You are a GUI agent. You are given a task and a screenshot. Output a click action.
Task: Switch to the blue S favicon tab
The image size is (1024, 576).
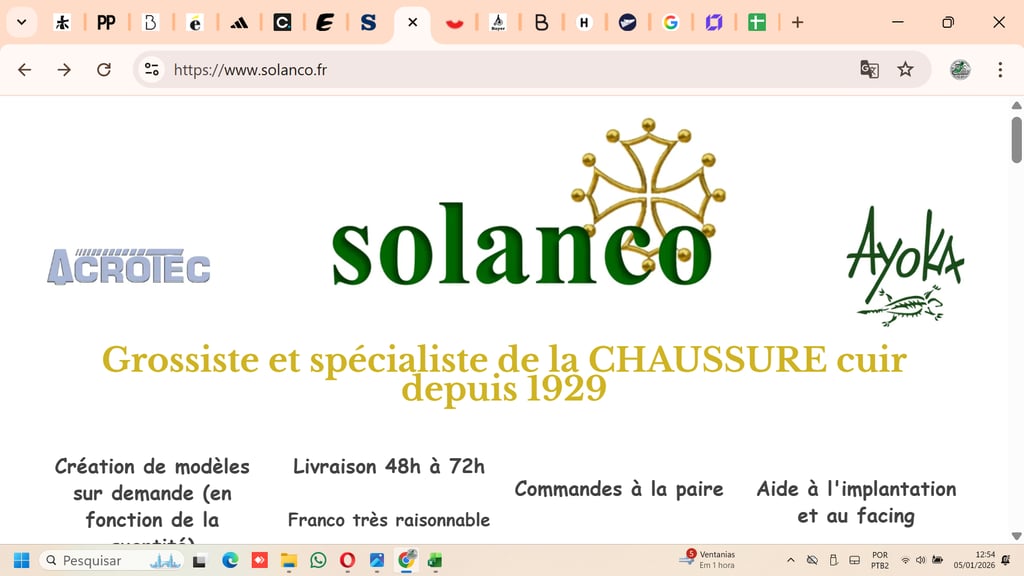coord(368,23)
